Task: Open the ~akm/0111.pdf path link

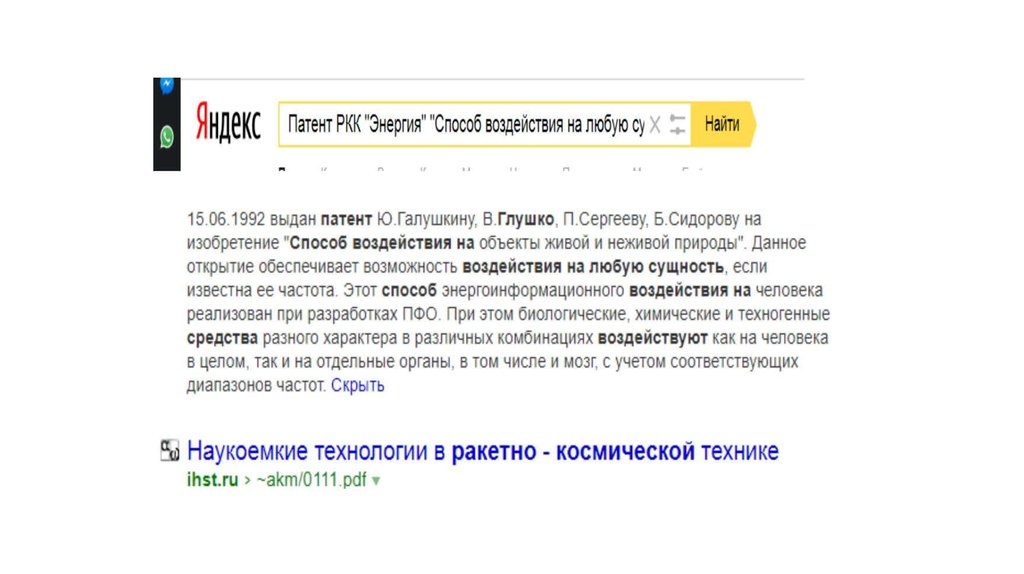Action: pyautogui.click(x=312, y=480)
